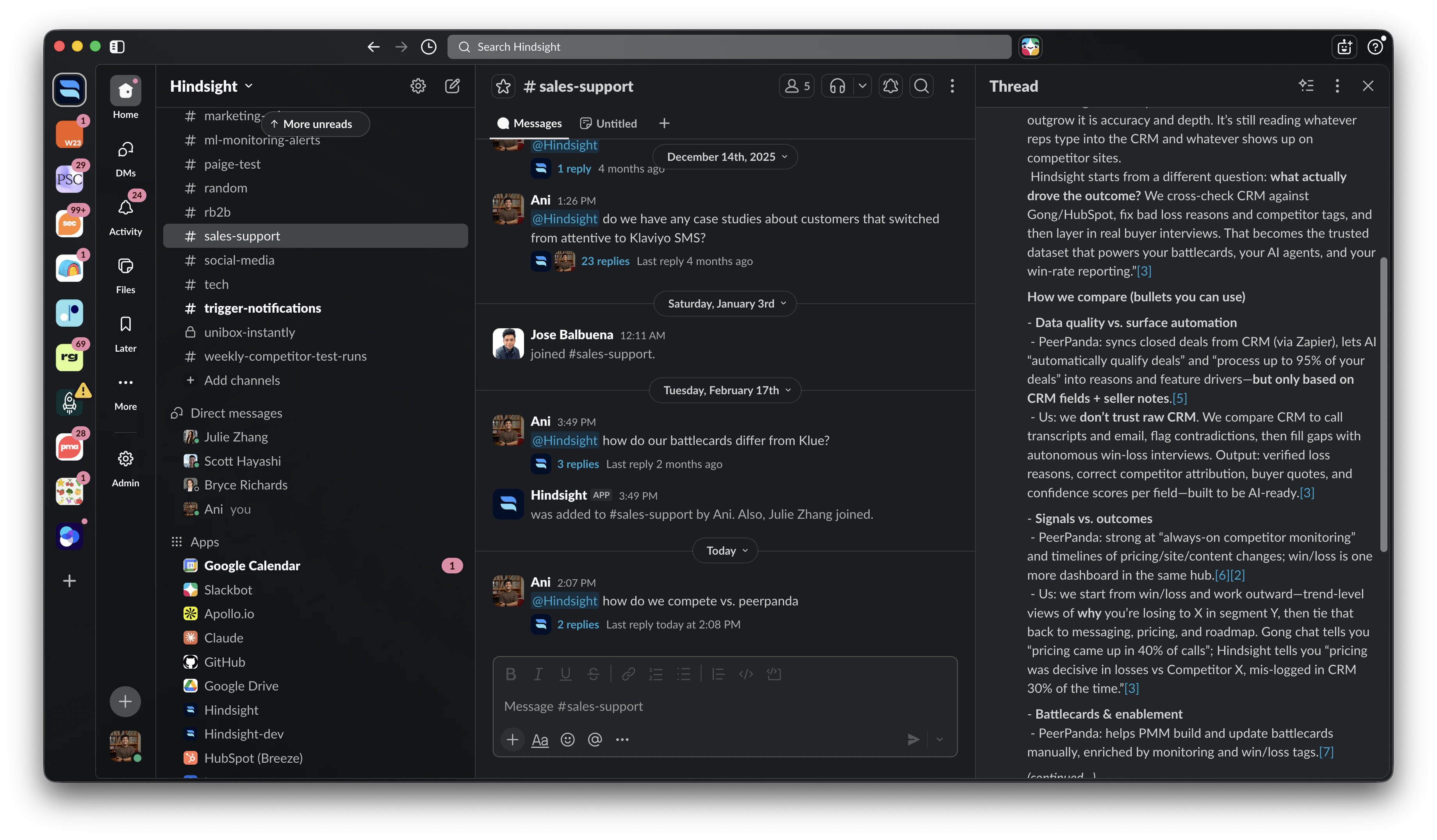Start a huddle in #sales-support
Screen dimensions: 1437x840
pyautogui.click(x=837, y=86)
